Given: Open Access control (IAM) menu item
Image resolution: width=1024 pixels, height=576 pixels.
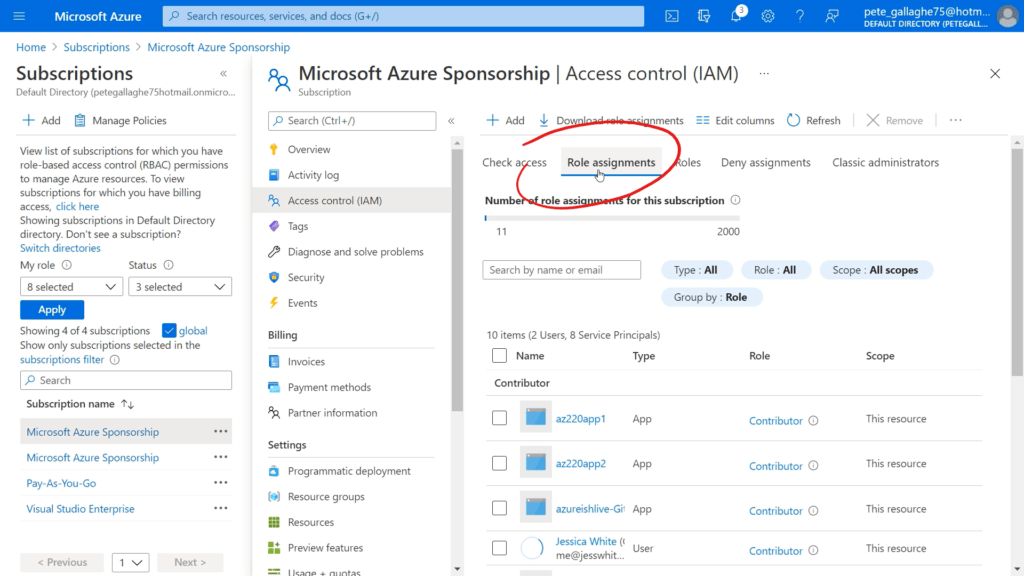Looking at the screenshot, I should click(x=351, y=200).
